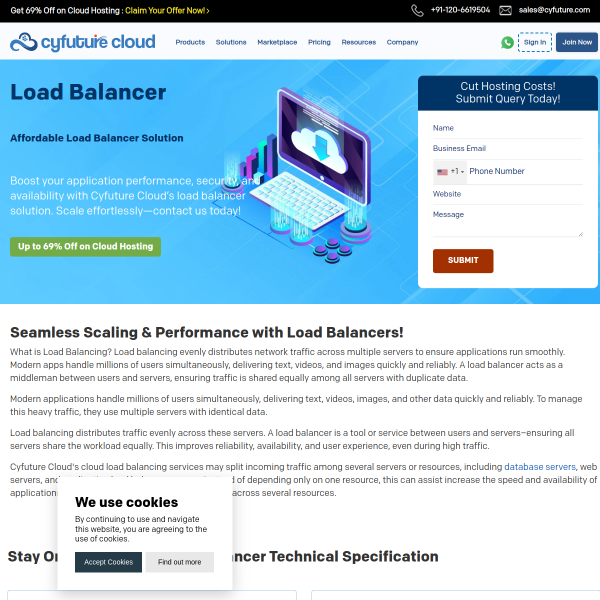Click the phone handset icon in top bar
This screenshot has width=600, height=600.
pos(417,10)
